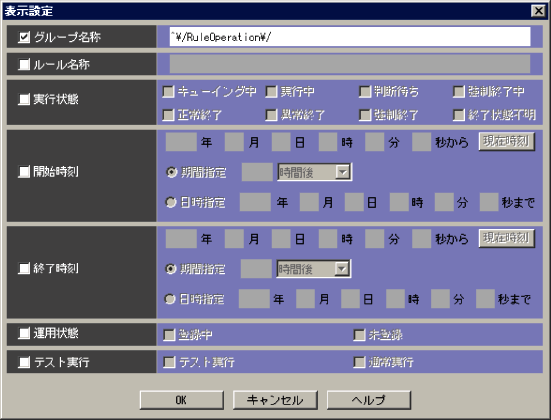Click the ルール名称 text field
This screenshot has height=420, width=551.
350,64
